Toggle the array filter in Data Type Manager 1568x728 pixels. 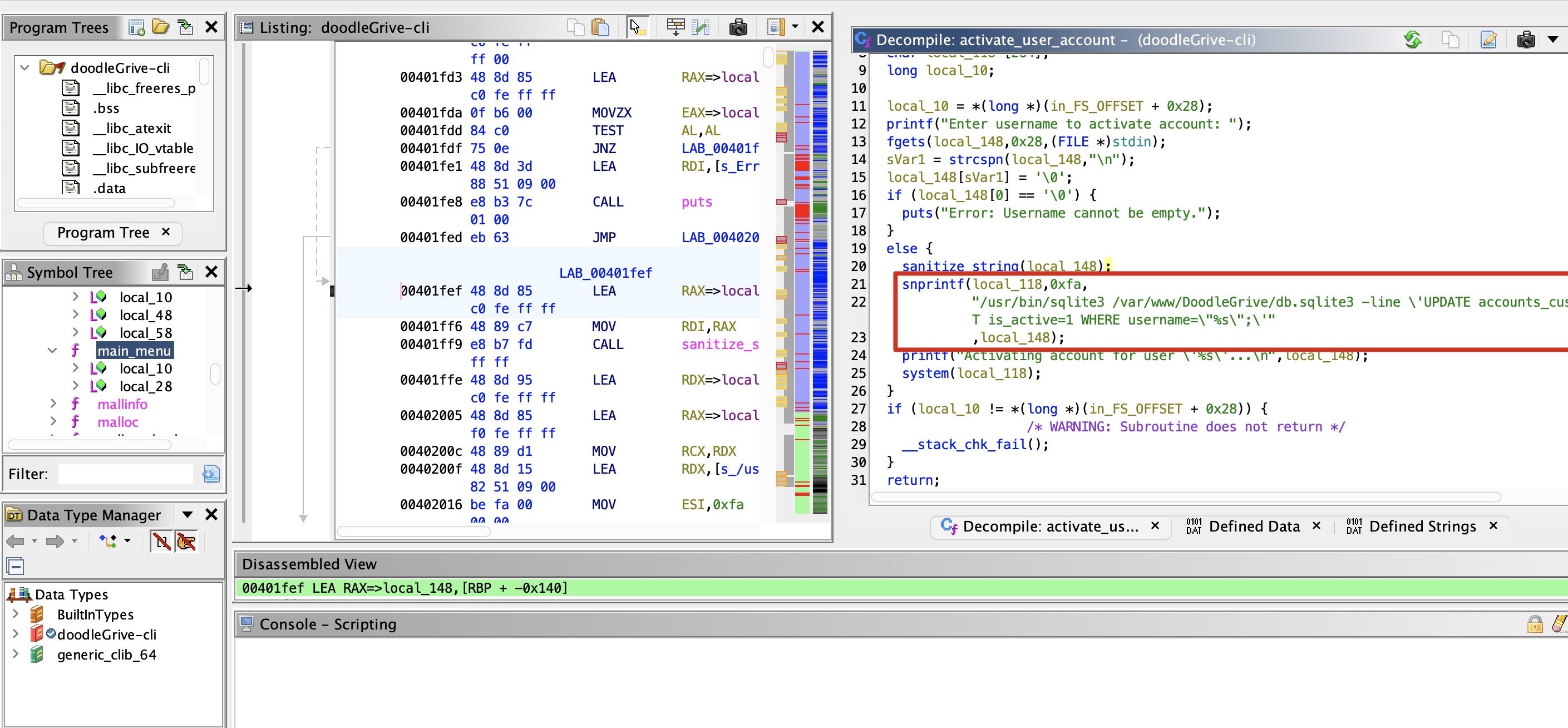(x=161, y=540)
